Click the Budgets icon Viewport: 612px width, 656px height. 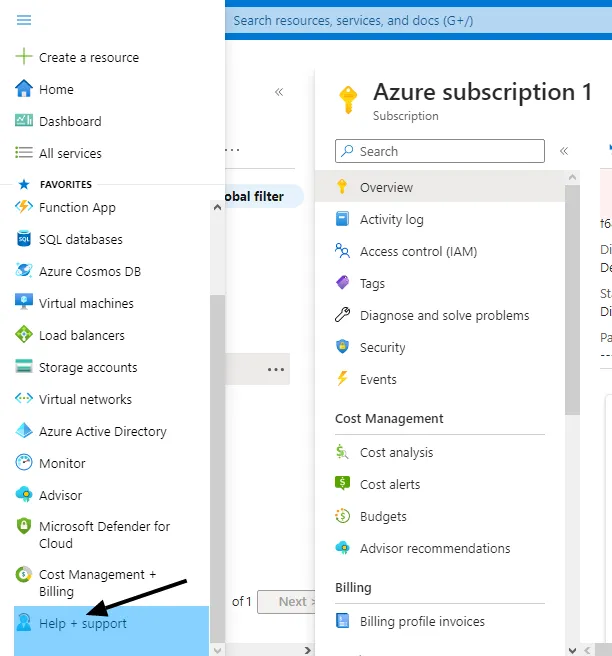tap(342, 516)
